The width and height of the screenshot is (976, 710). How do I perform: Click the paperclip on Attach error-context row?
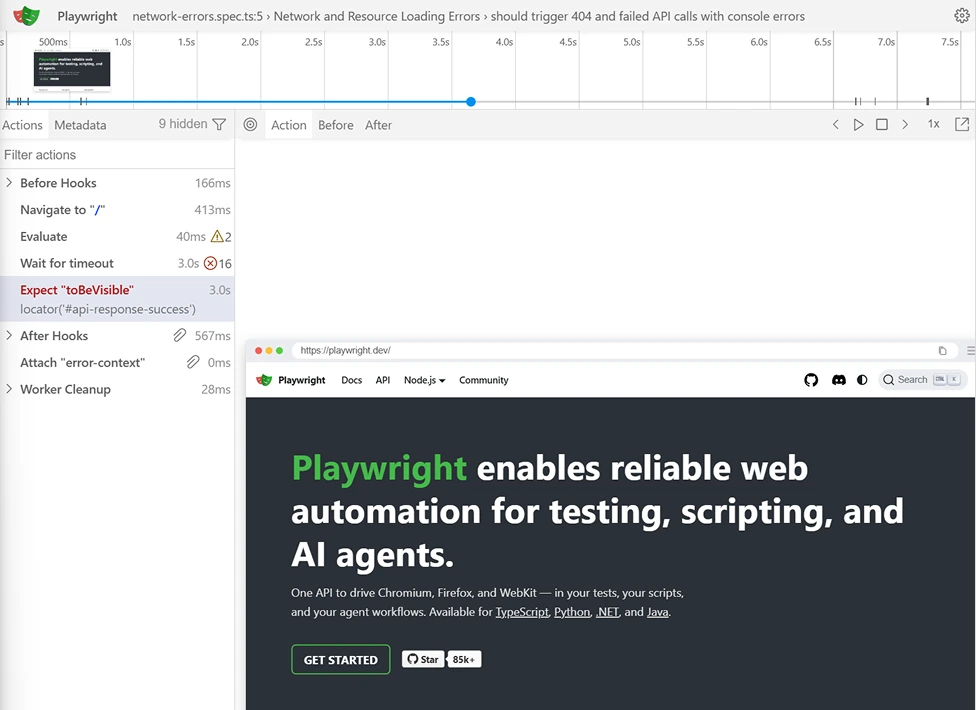(x=193, y=362)
